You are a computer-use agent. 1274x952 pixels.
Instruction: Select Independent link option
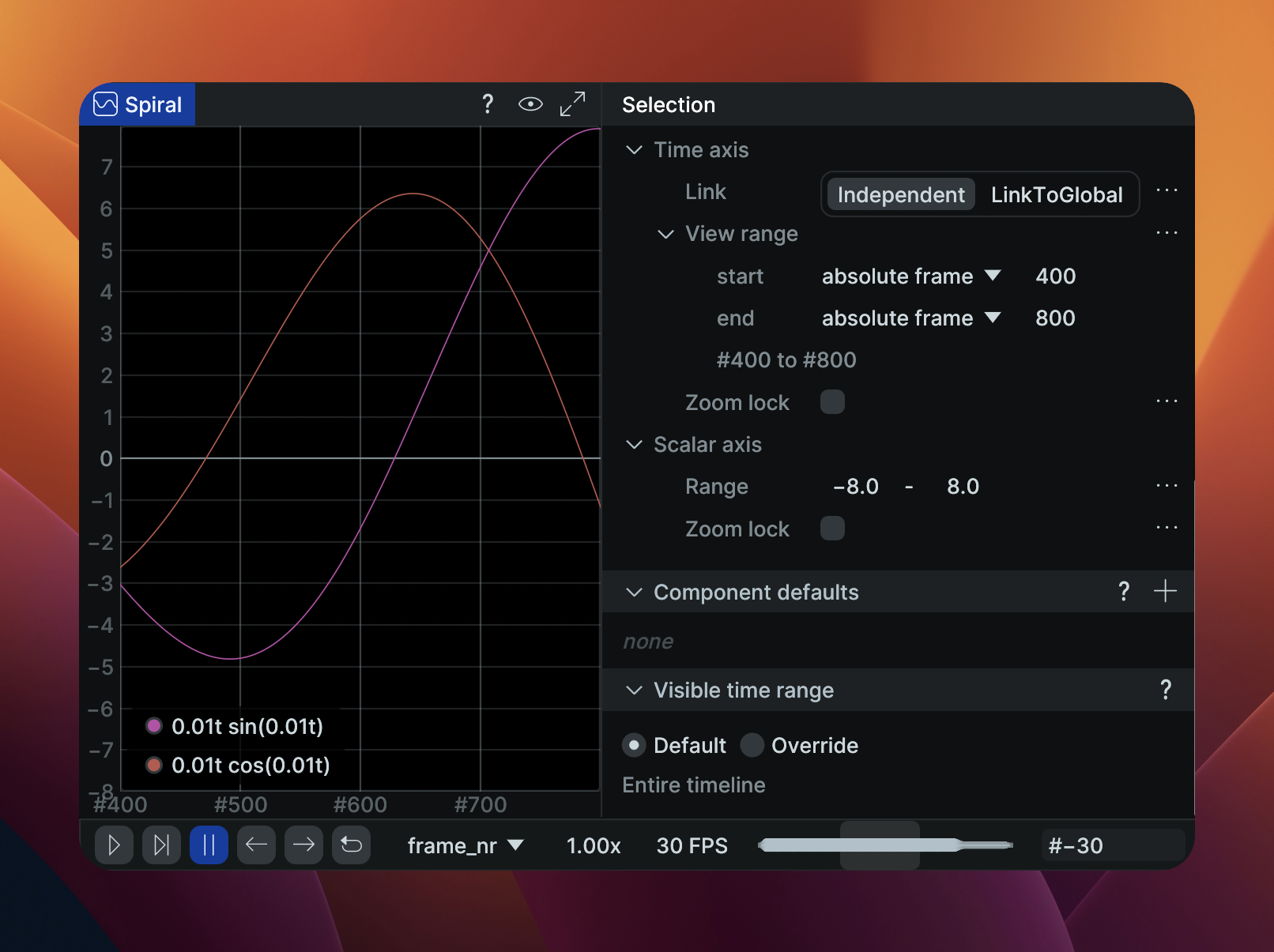[x=900, y=194]
